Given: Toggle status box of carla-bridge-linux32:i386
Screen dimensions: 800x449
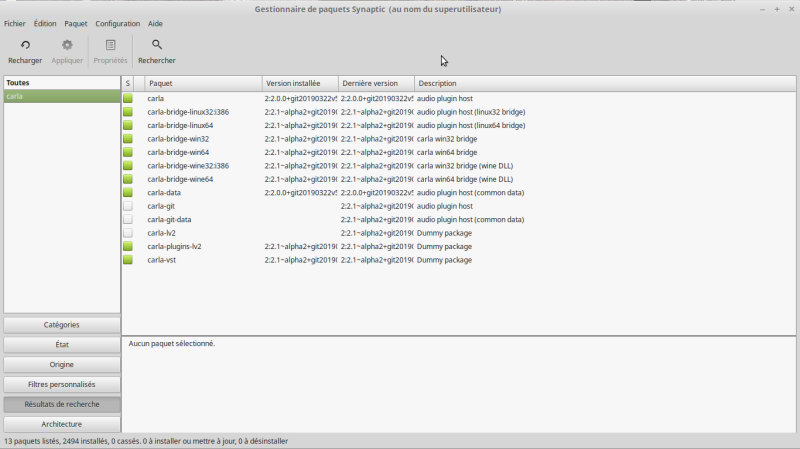Looking at the screenshot, I should (x=128, y=112).
